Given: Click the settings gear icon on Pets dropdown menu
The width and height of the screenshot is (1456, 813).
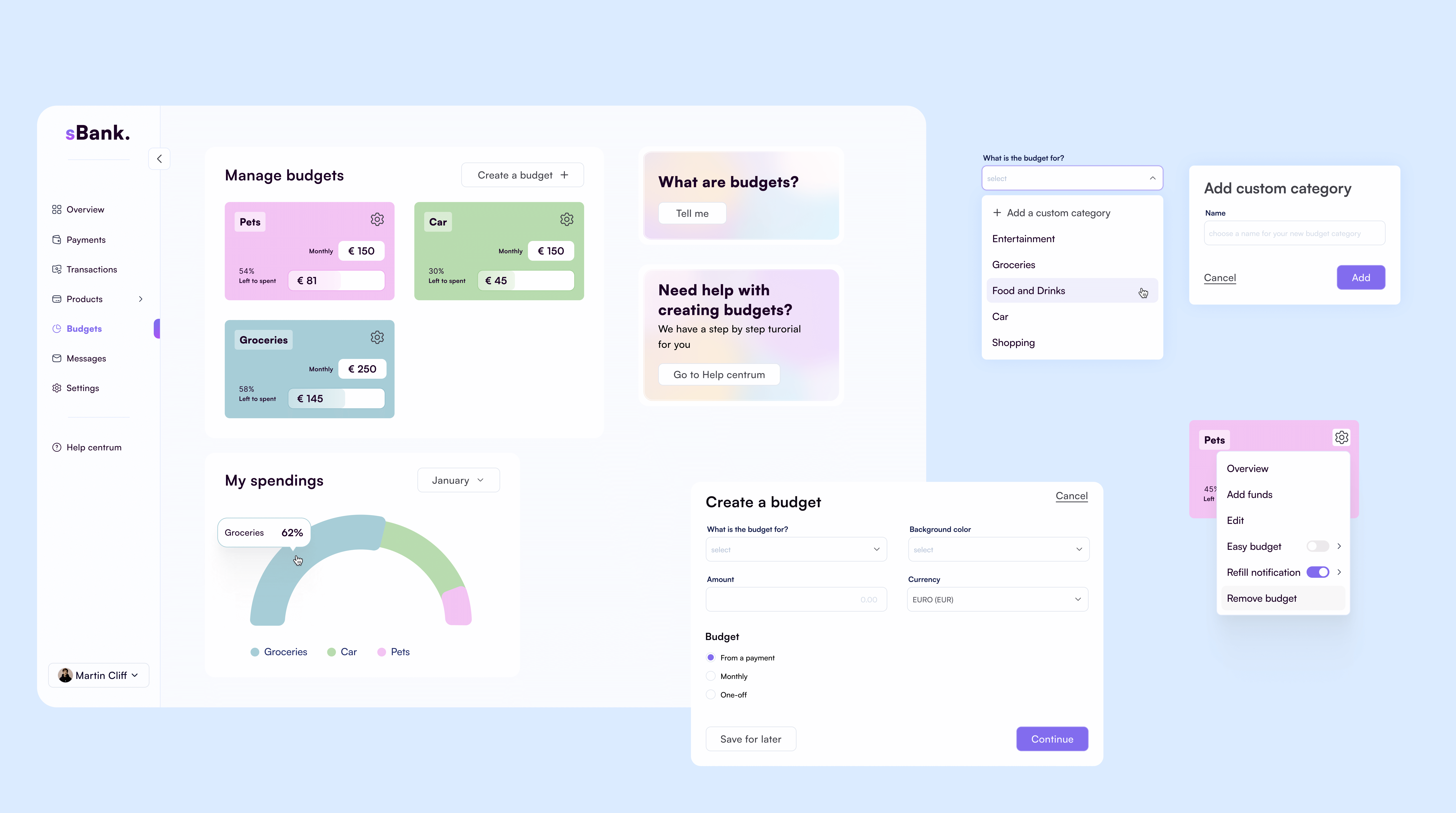Looking at the screenshot, I should pos(1341,437).
